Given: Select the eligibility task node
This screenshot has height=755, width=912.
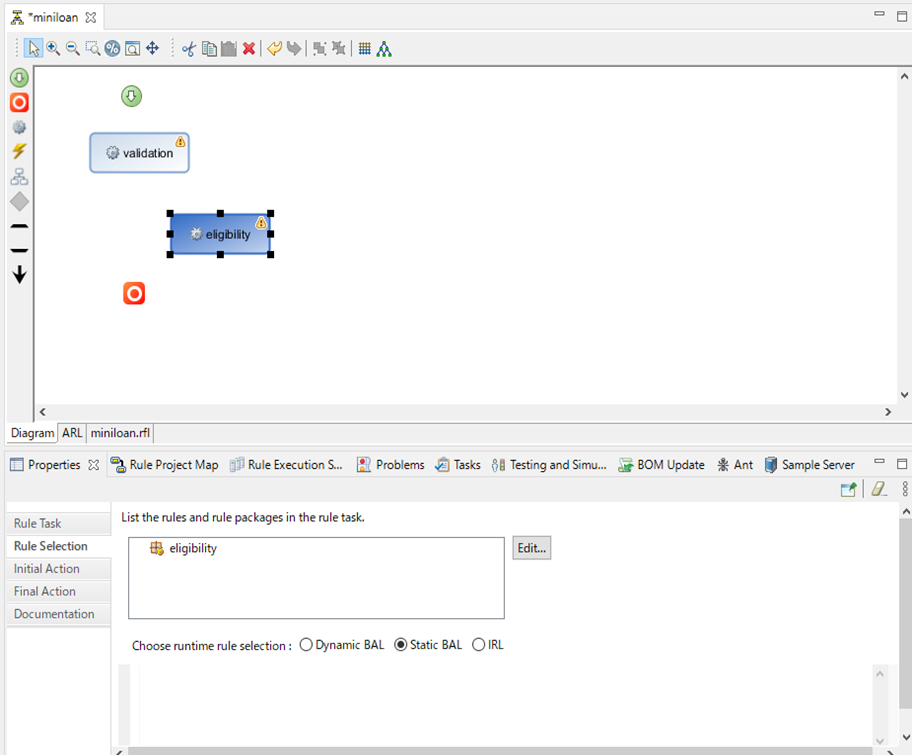Looking at the screenshot, I should tap(220, 234).
